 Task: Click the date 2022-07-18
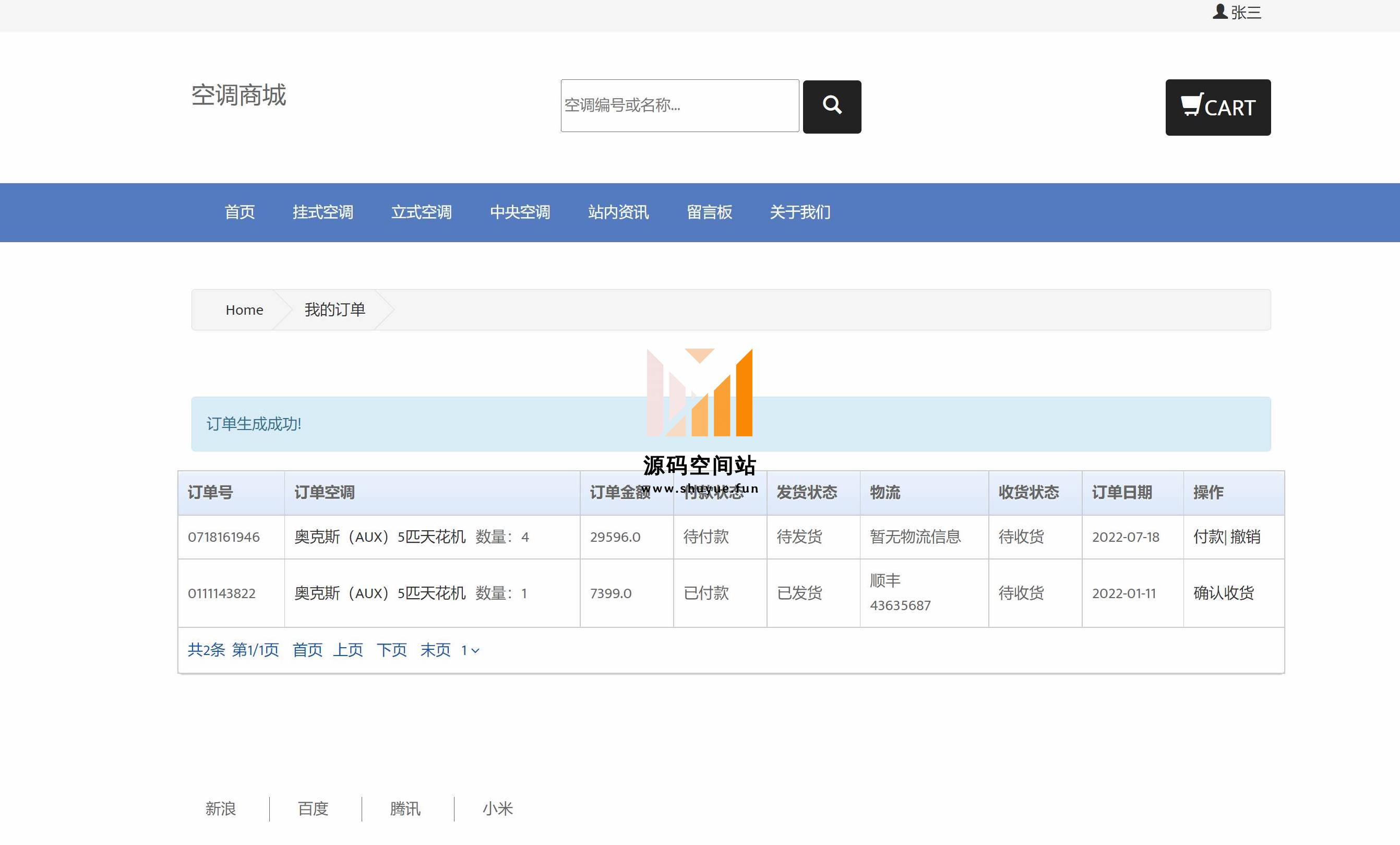1125,537
